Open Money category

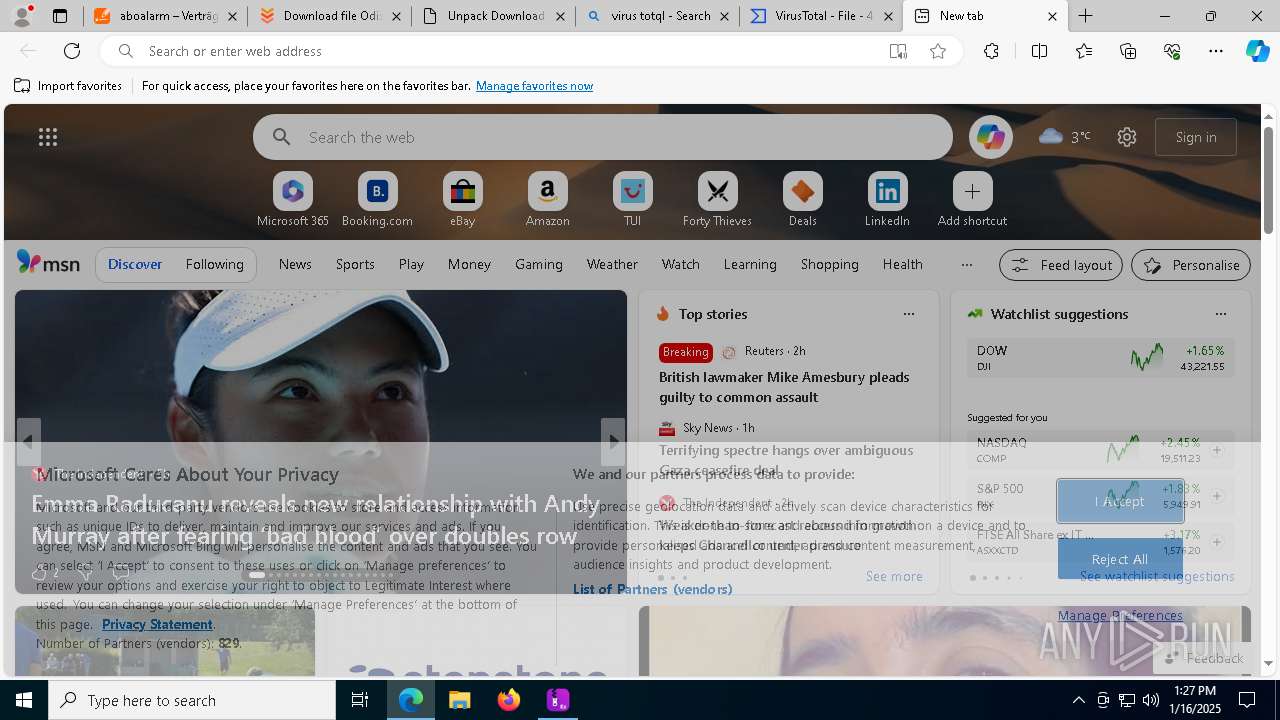469,264
